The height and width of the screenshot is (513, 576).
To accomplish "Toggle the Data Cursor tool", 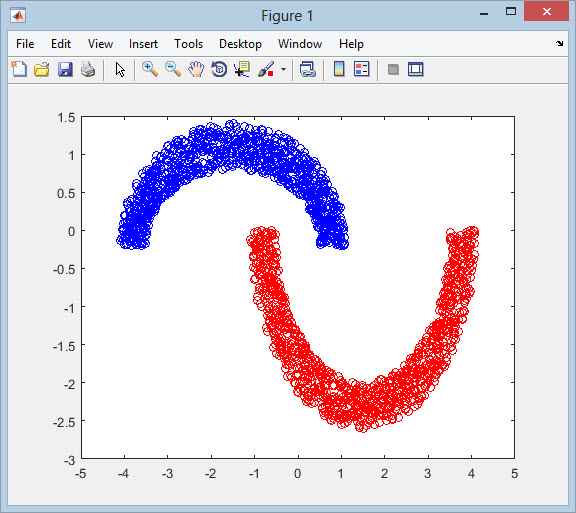I will [242, 69].
